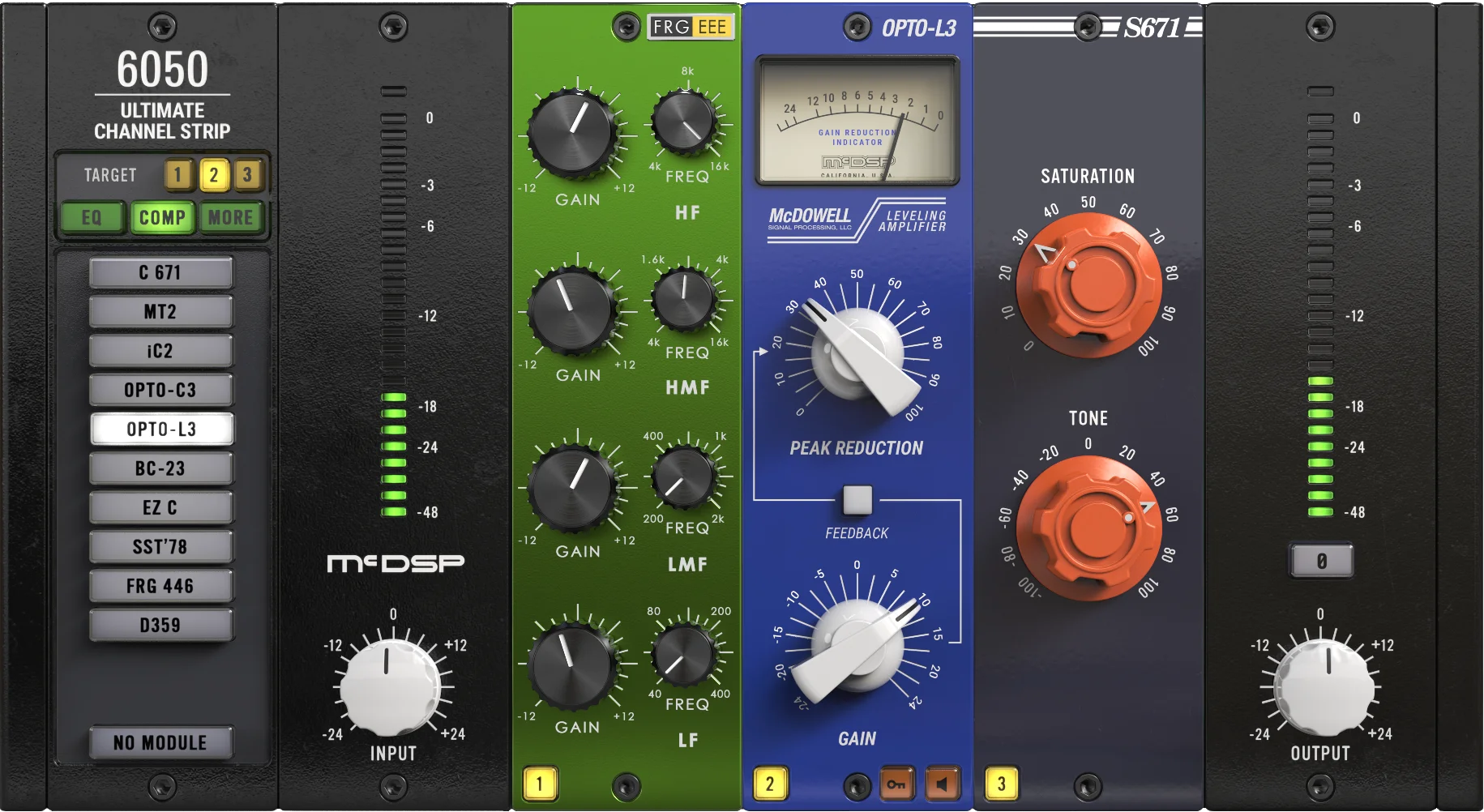Click the OUTPUT gain knob

pyautogui.click(x=1324, y=686)
